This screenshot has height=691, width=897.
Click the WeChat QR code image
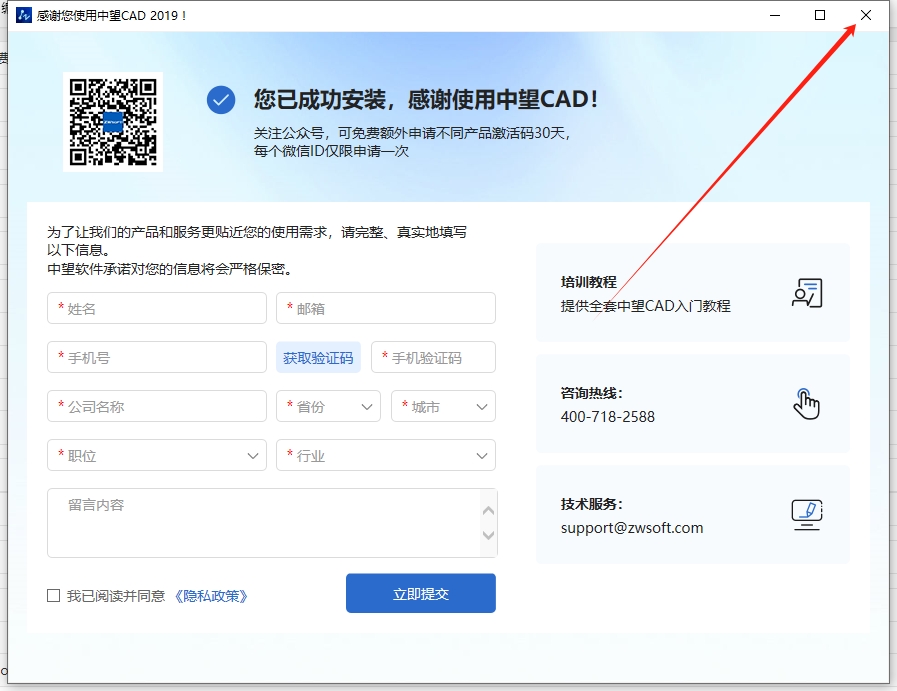[113, 122]
